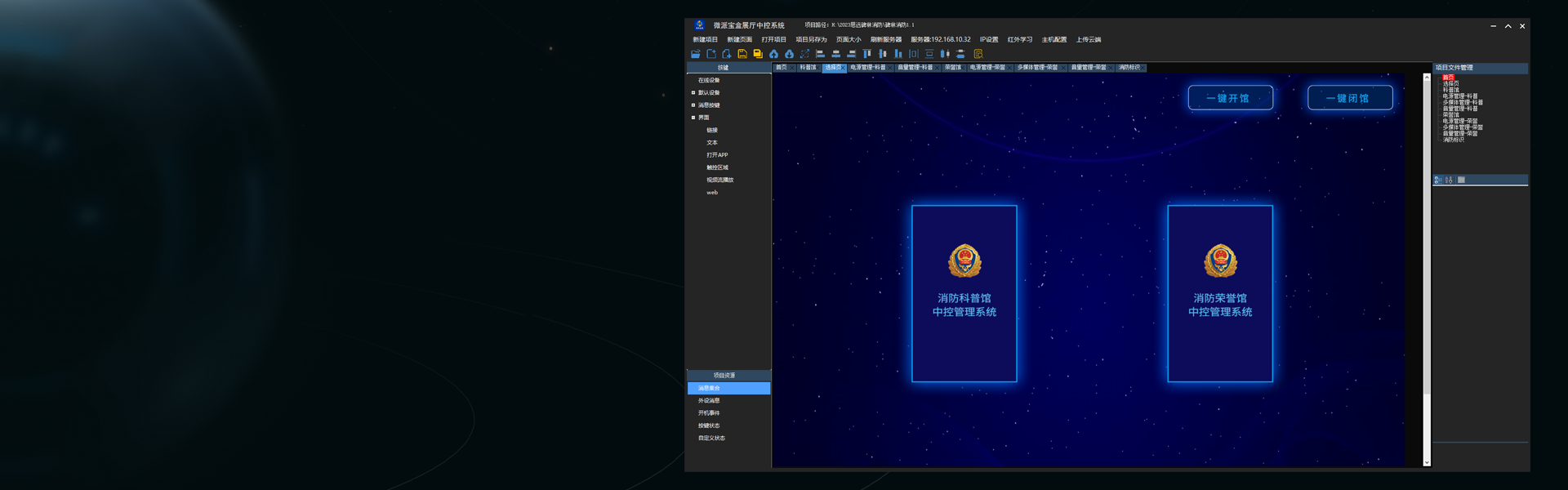This screenshot has height=490, width=1568.
Task: Click the open folder toolbar icon
Action: click(696, 54)
